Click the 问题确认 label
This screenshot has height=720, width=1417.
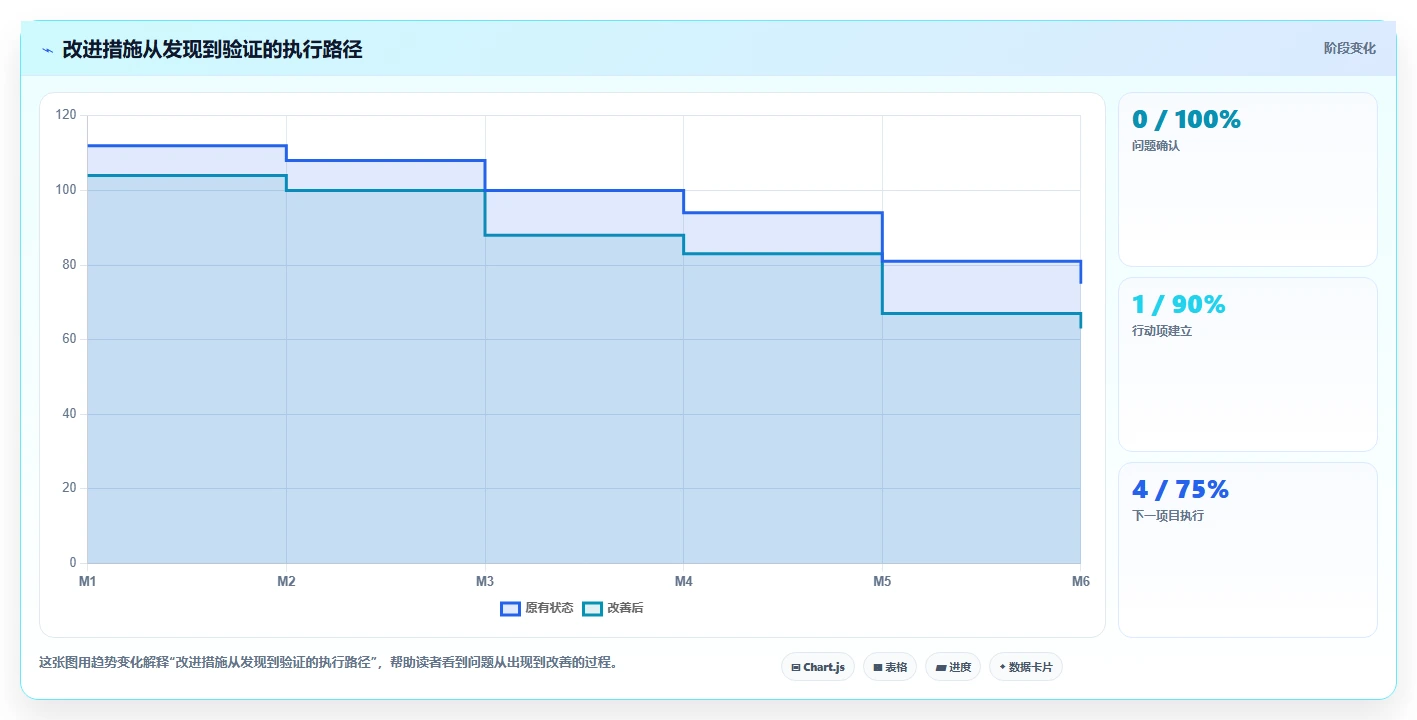pyautogui.click(x=1156, y=146)
